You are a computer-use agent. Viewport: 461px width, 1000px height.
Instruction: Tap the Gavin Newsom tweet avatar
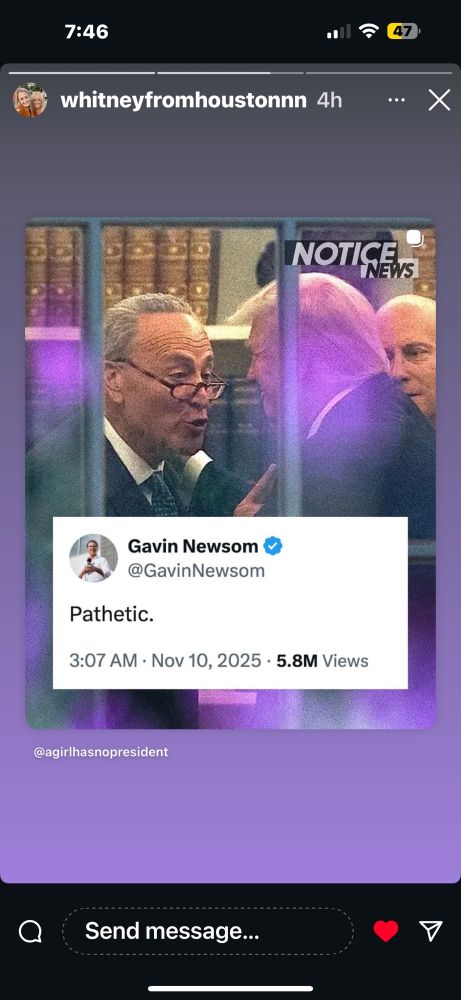(94, 558)
